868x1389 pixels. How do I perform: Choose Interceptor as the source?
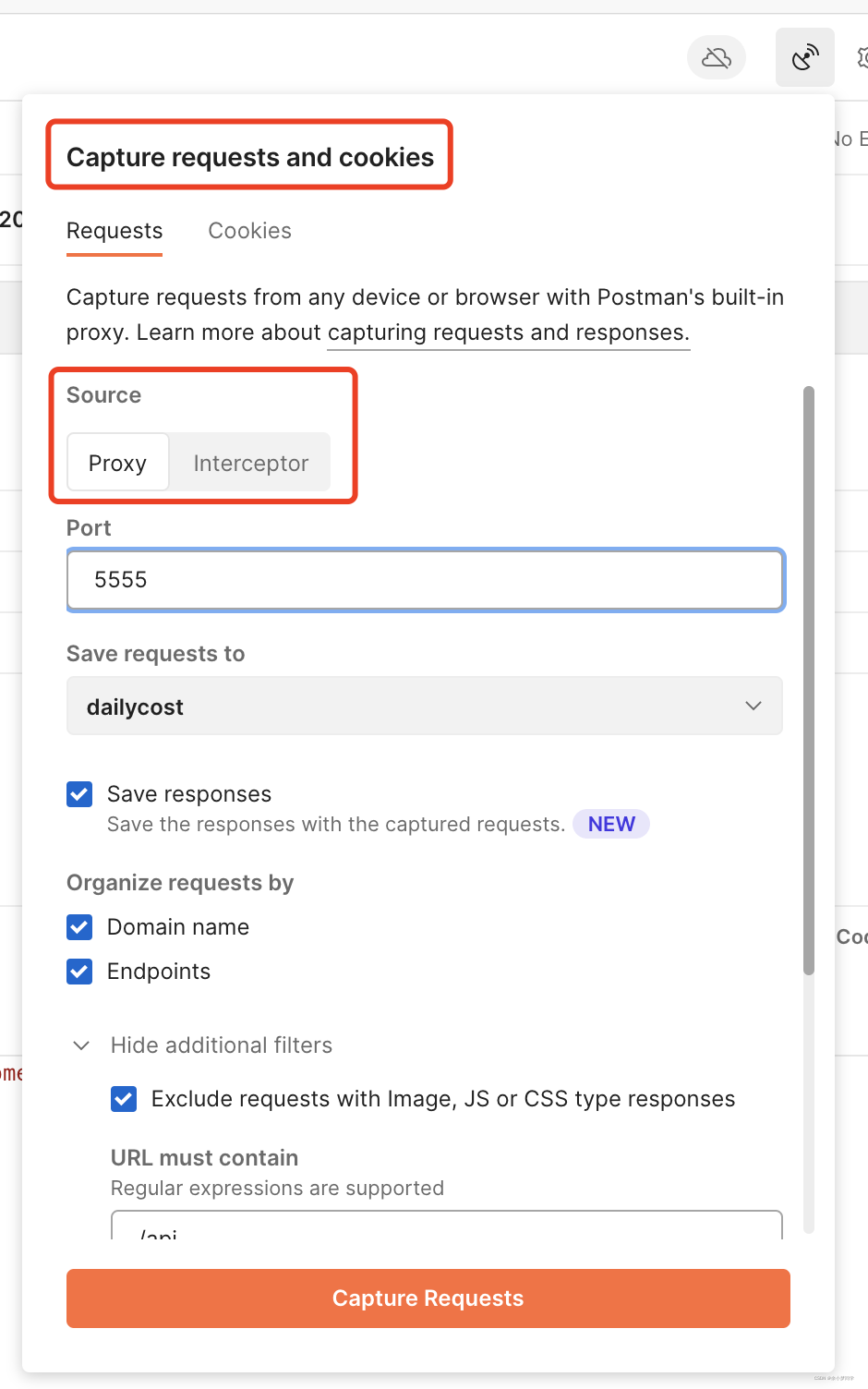[x=250, y=463]
